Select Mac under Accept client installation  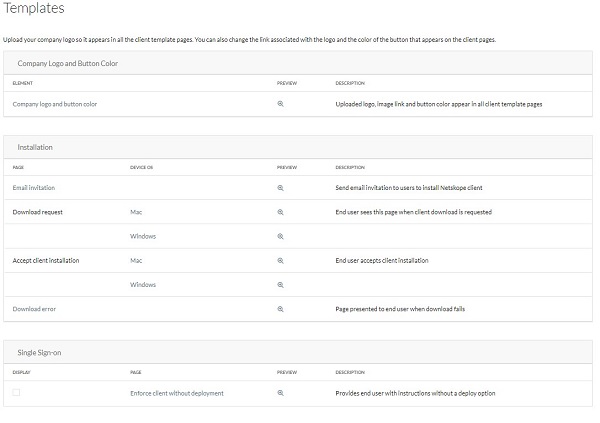137,260
